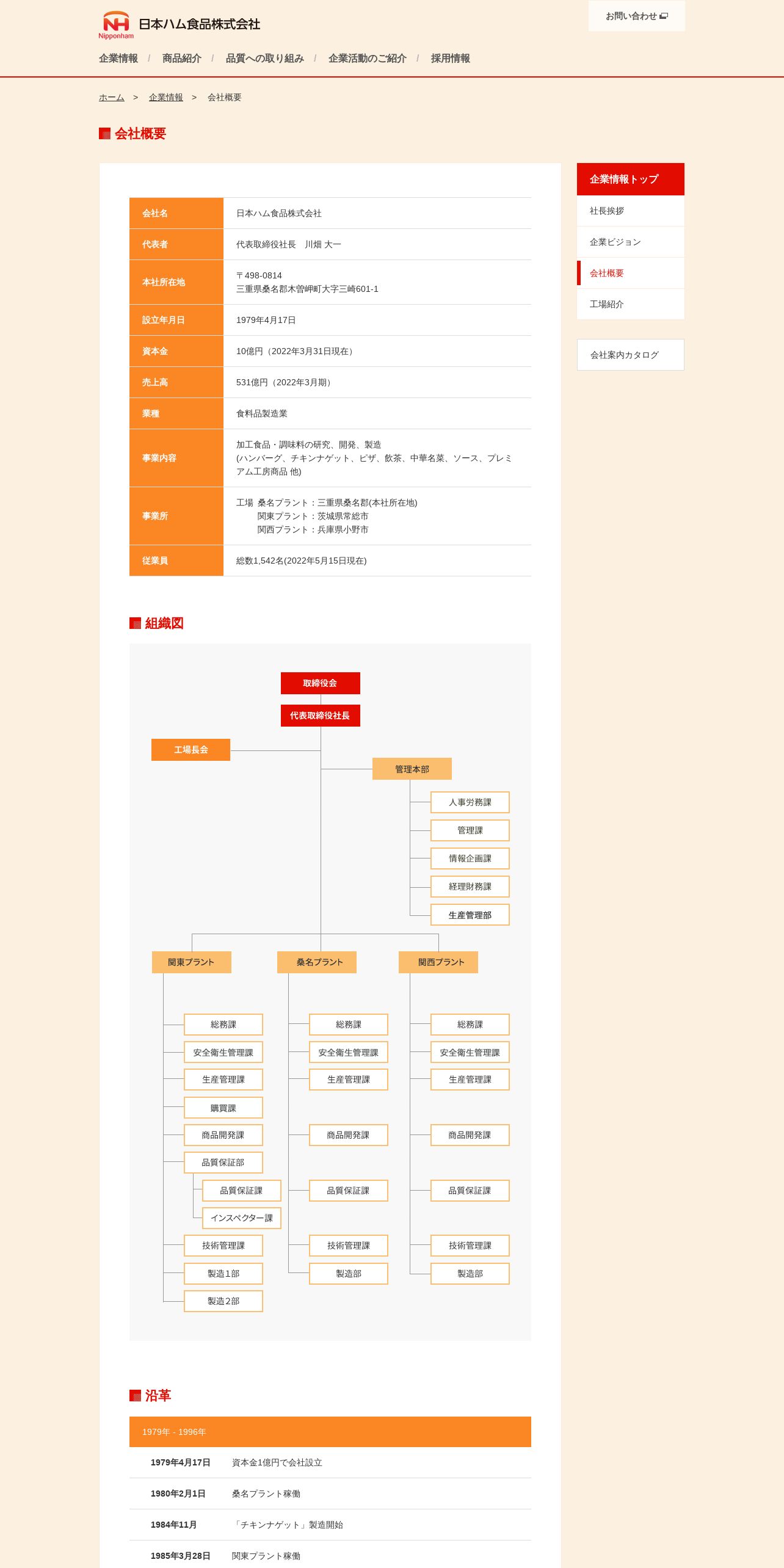Click the 企業情報 breadcrumb link

166,97
